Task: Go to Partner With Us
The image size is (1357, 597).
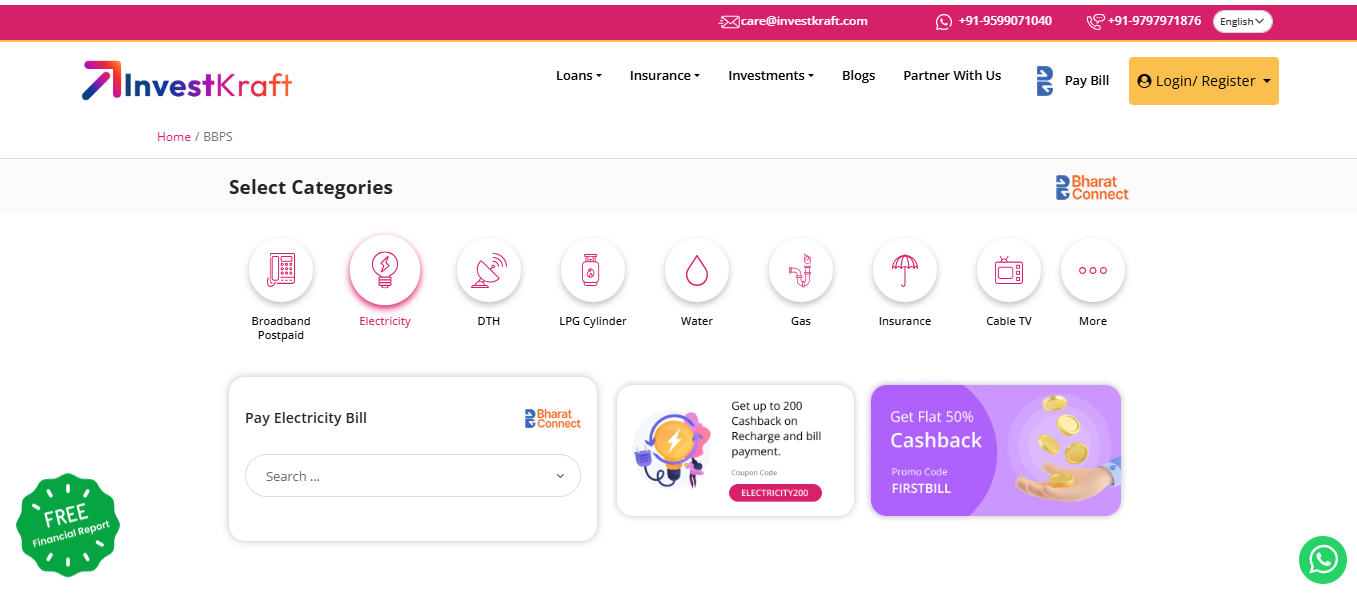Action: (x=952, y=75)
